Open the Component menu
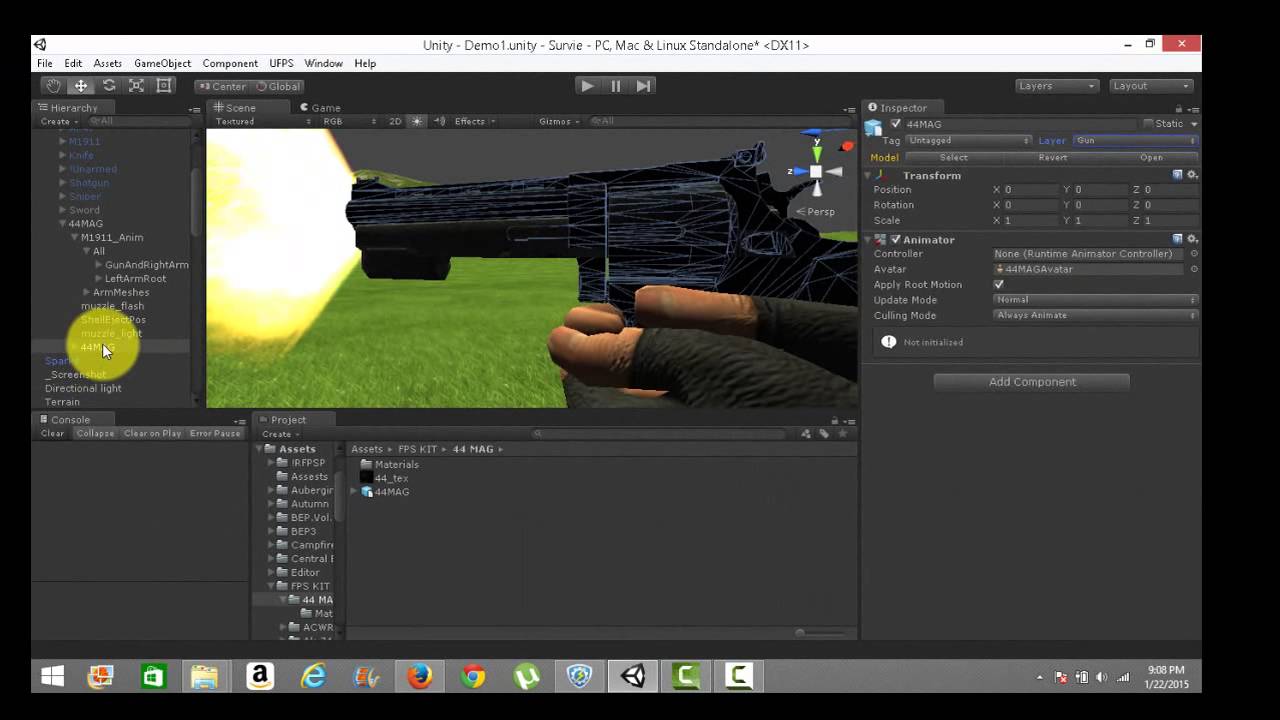The width and height of the screenshot is (1280, 720). [230, 63]
